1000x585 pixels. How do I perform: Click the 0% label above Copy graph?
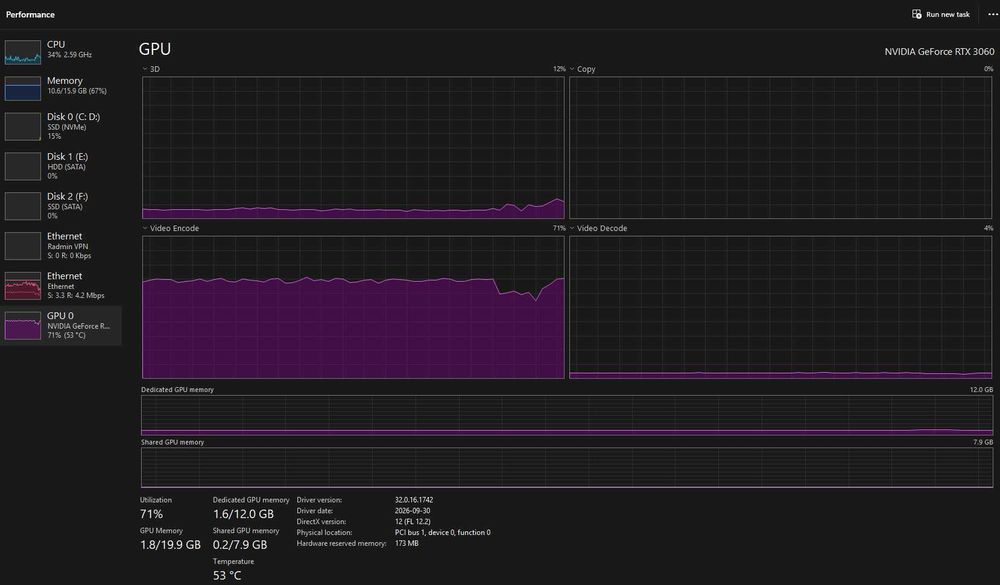click(x=988, y=69)
